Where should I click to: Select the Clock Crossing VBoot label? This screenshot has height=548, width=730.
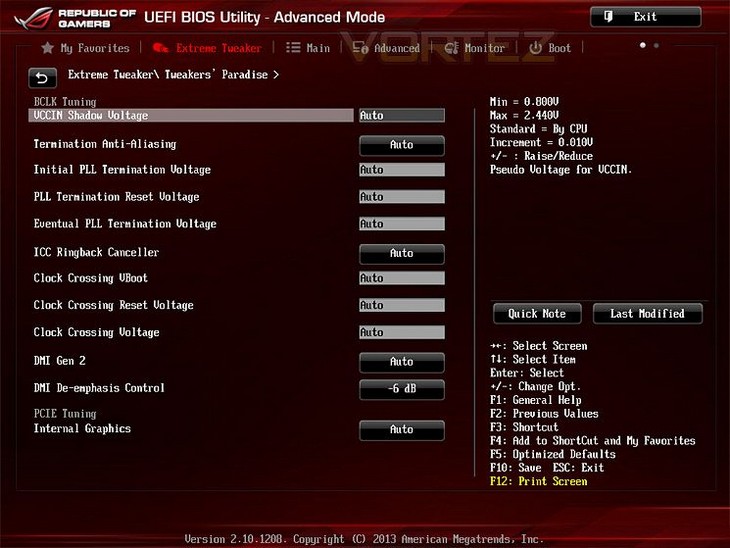click(x=90, y=278)
